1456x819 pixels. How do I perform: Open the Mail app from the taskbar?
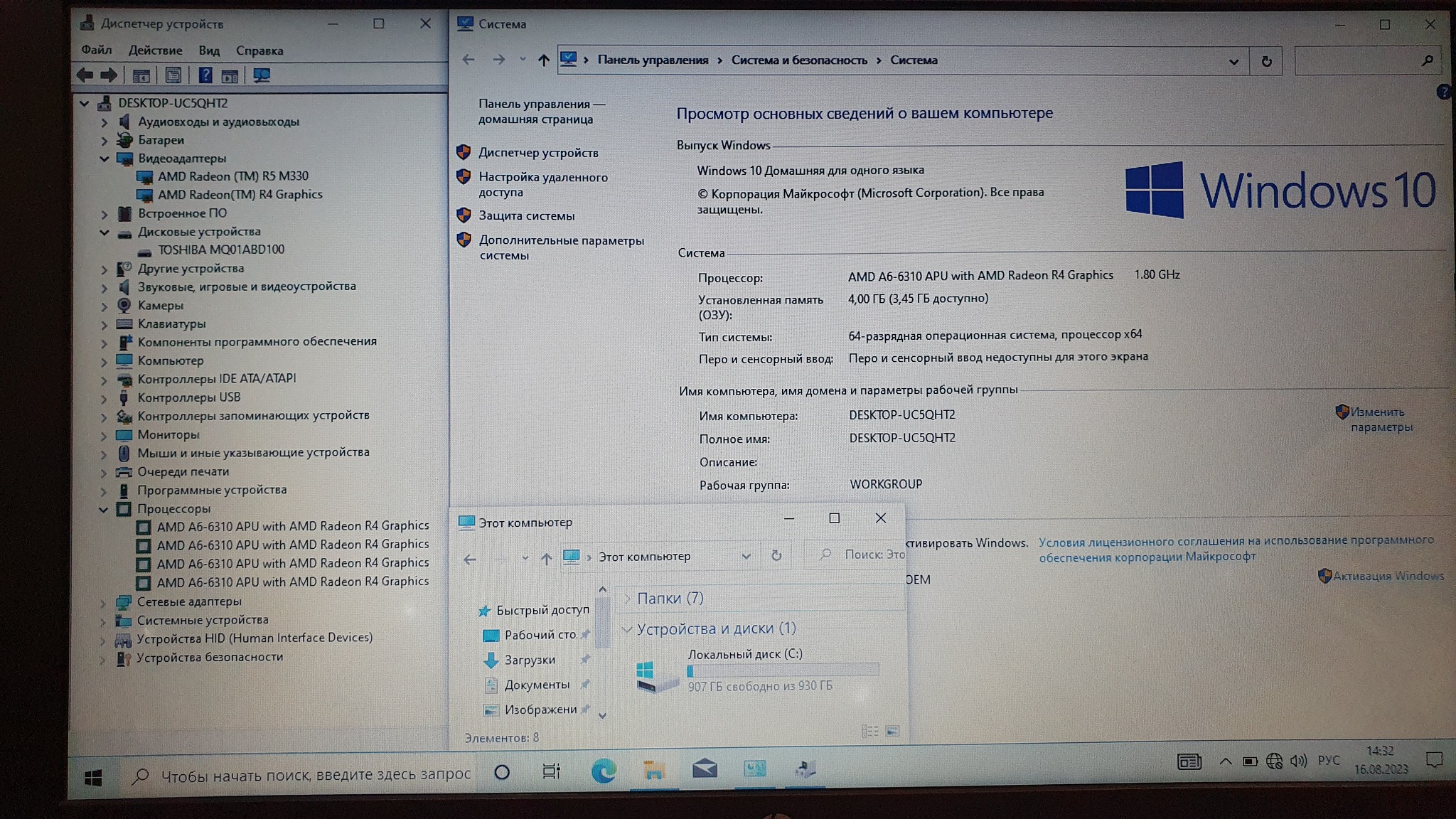coord(705,769)
